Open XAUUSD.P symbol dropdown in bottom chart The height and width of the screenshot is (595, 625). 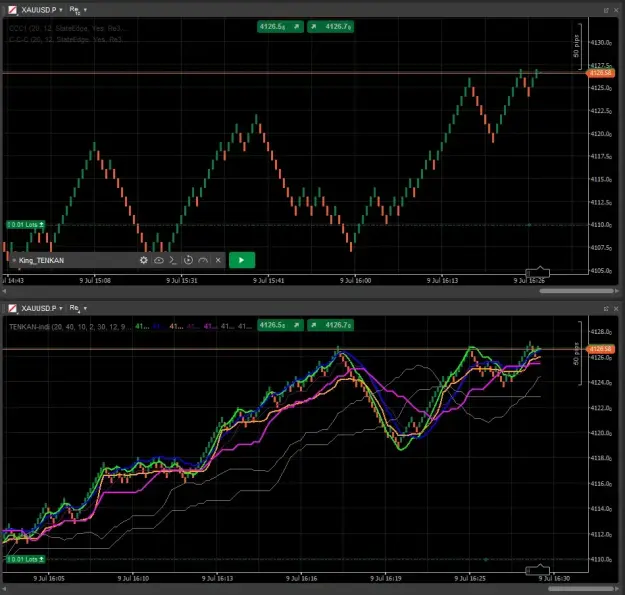[42, 308]
